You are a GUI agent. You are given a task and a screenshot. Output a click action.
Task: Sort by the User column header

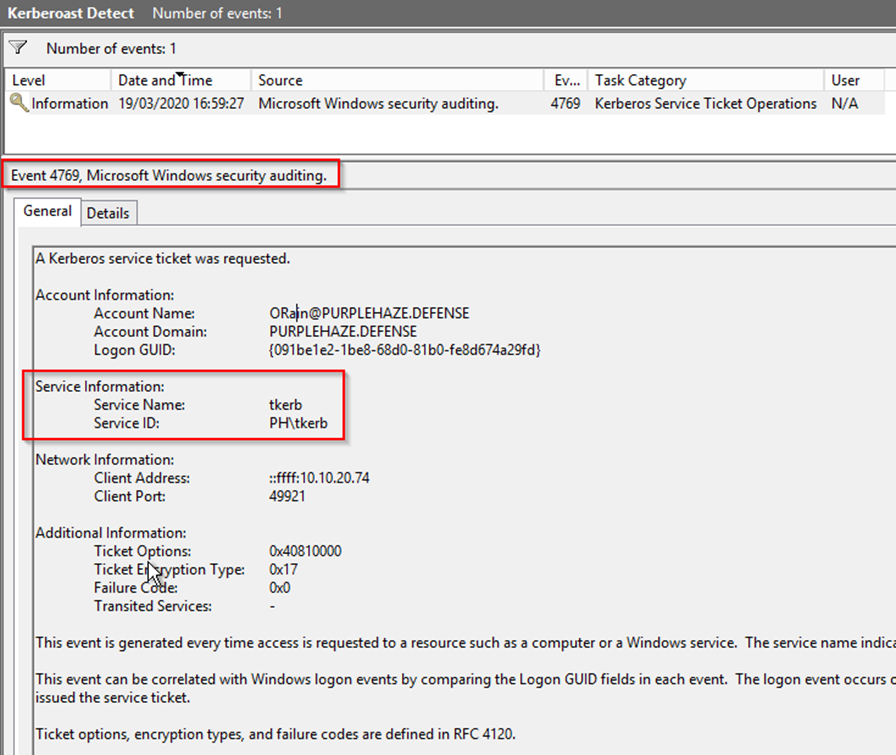[x=854, y=80]
